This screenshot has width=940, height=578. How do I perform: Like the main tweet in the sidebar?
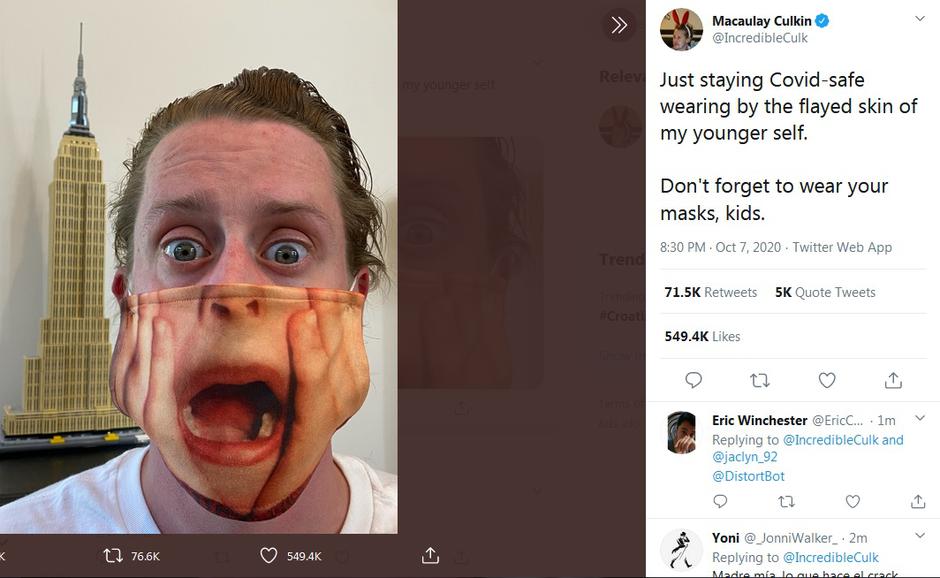(x=827, y=380)
